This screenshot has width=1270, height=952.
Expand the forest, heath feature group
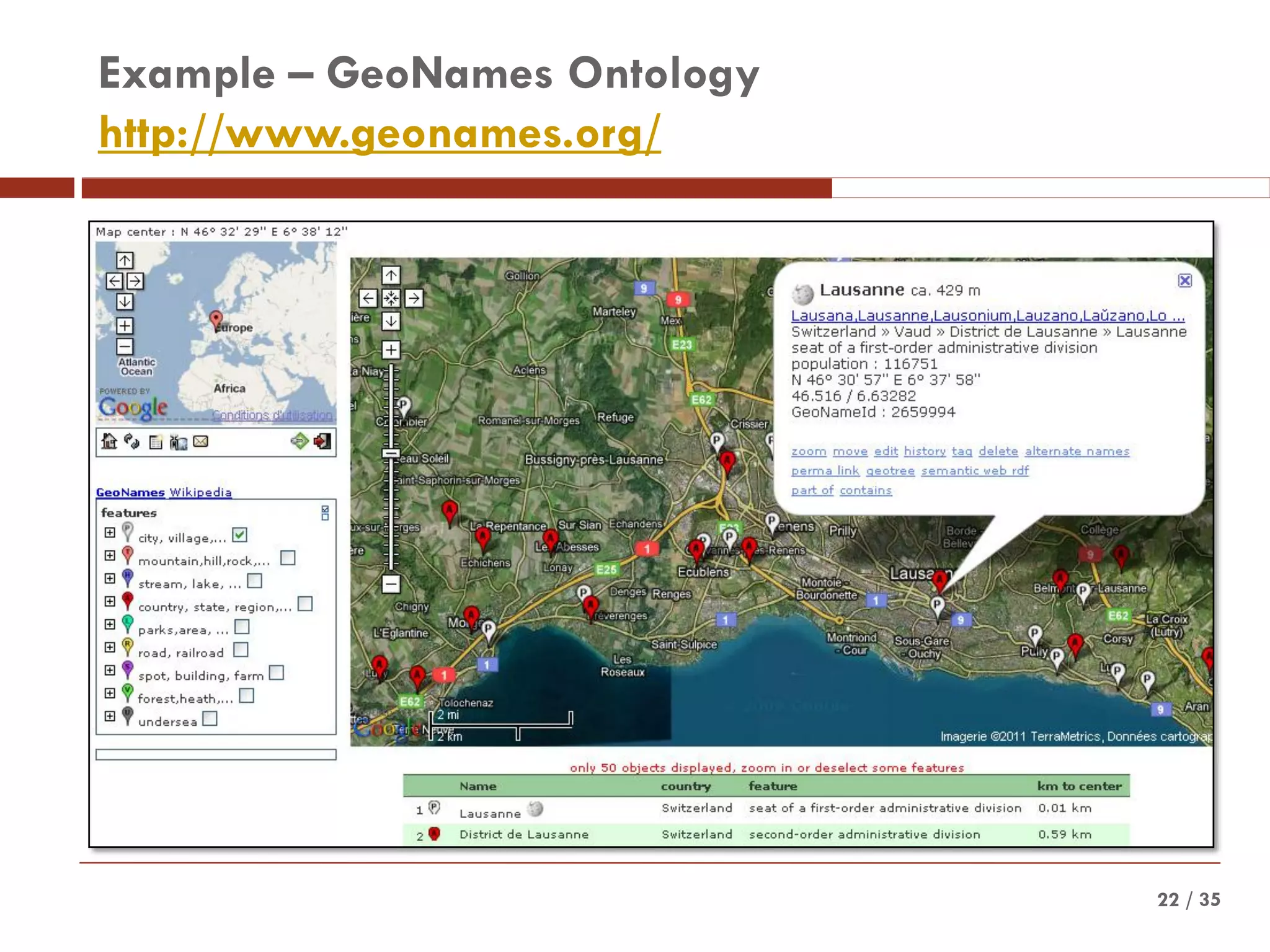tap(110, 693)
